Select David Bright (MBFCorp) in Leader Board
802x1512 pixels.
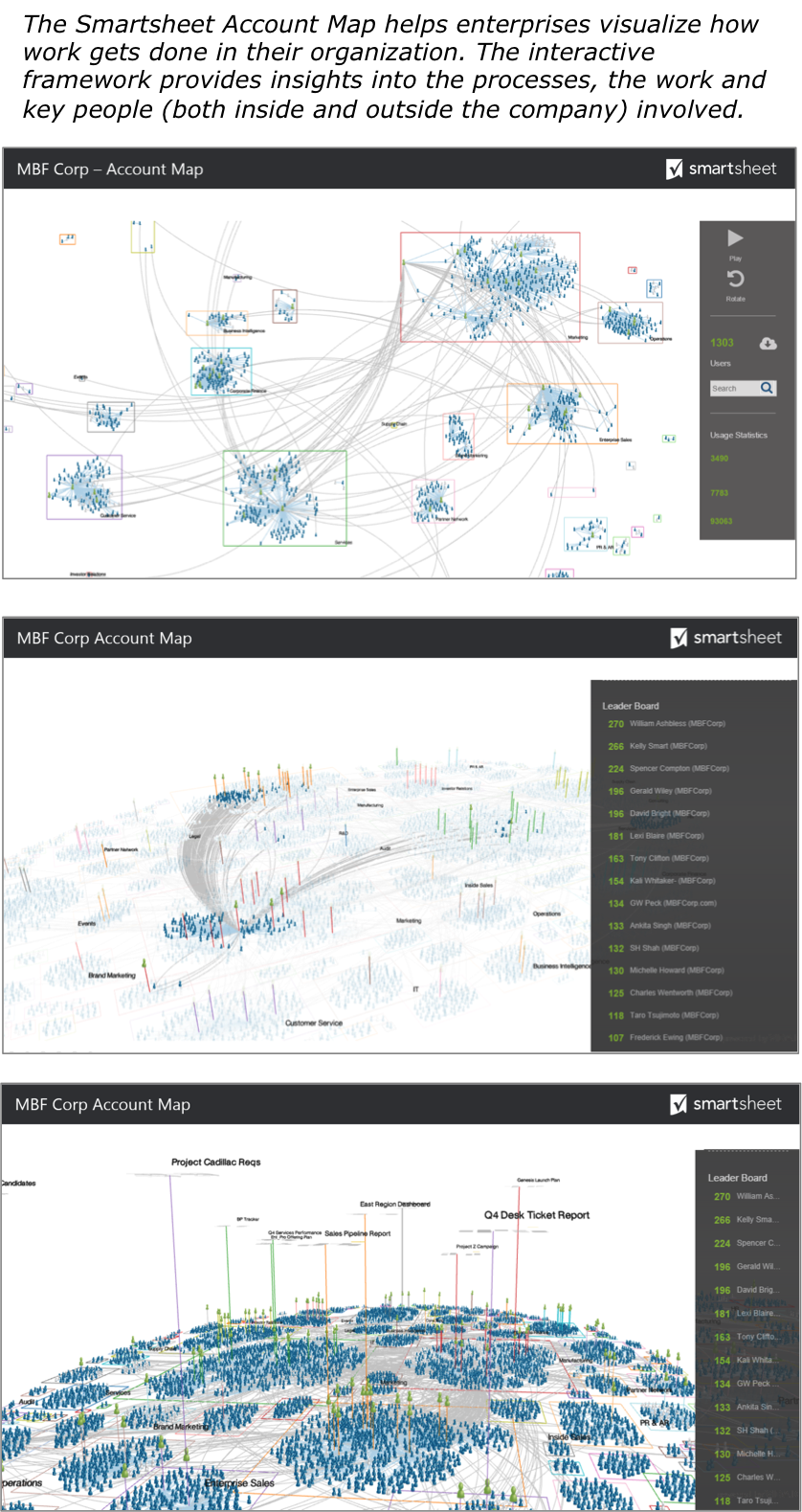[x=658, y=813]
